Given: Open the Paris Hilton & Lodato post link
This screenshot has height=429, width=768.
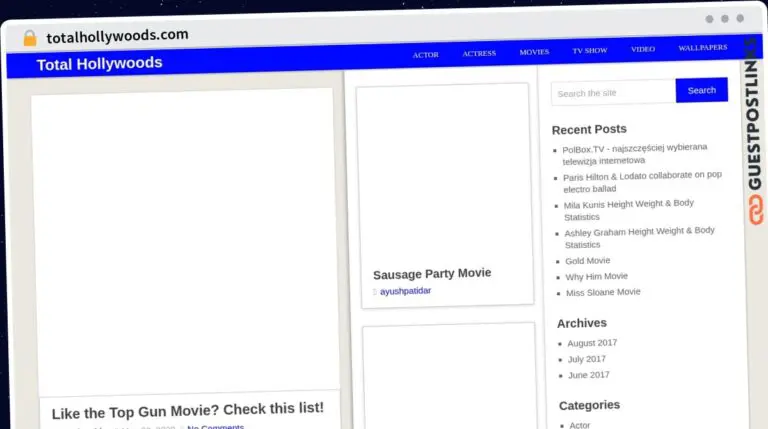Looking at the screenshot, I should (x=642, y=182).
